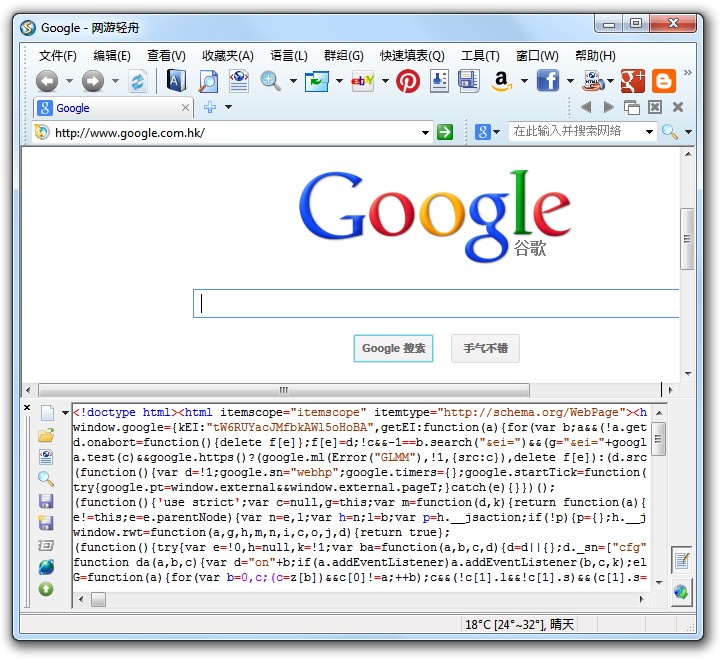The width and height of the screenshot is (728, 660).
Task: Open the Facebook dropdown arrow
Action: [x=570, y=81]
